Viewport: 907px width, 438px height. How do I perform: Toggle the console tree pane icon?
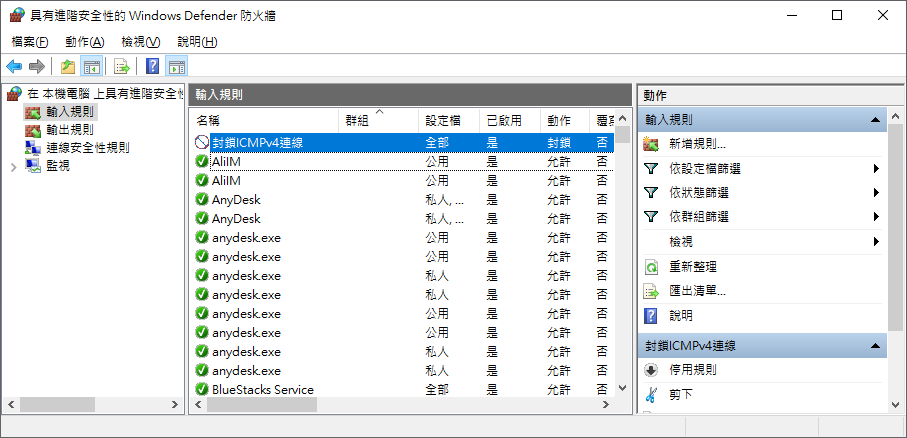(x=91, y=67)
